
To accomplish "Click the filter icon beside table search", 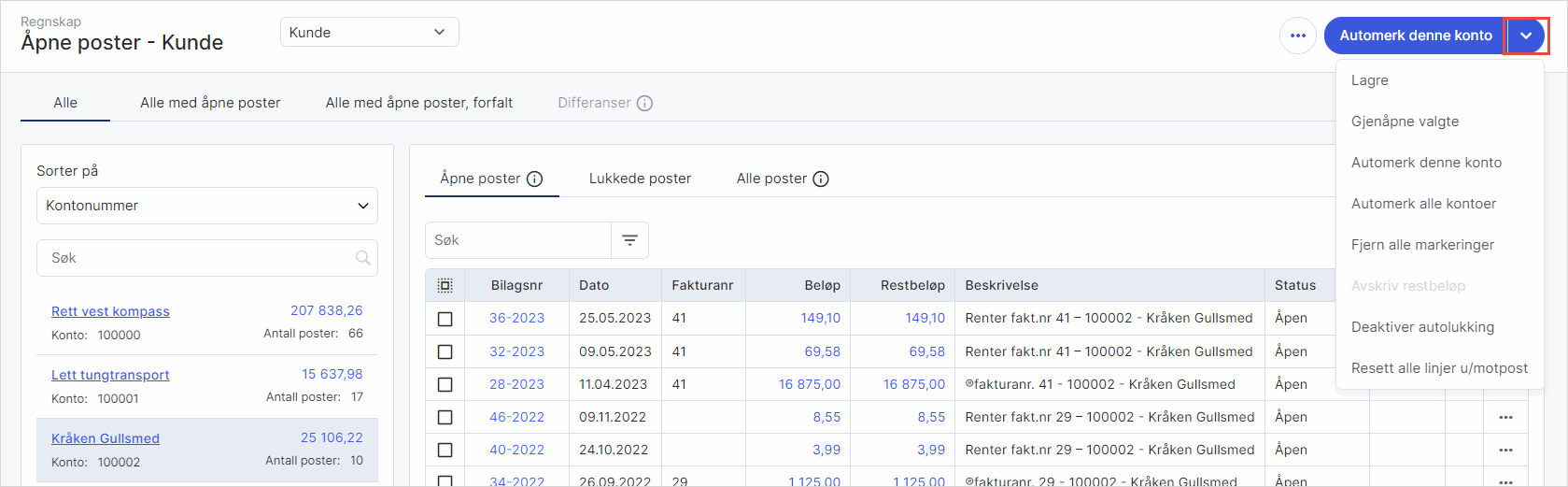I will [630, 240].
